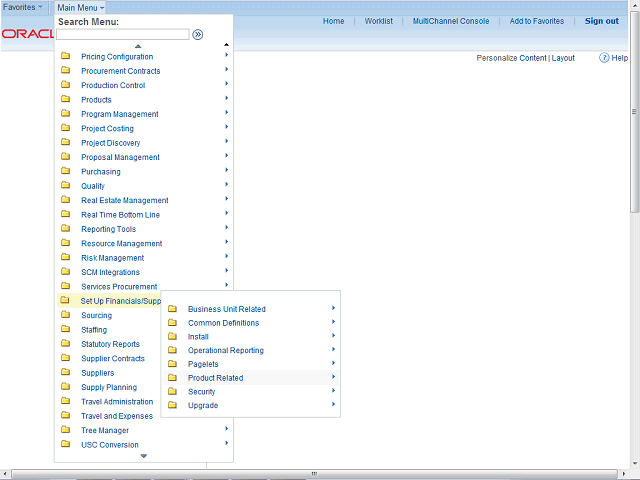Click the Sign out link
This screenshot has height=480, width=640.
point(601,21)
